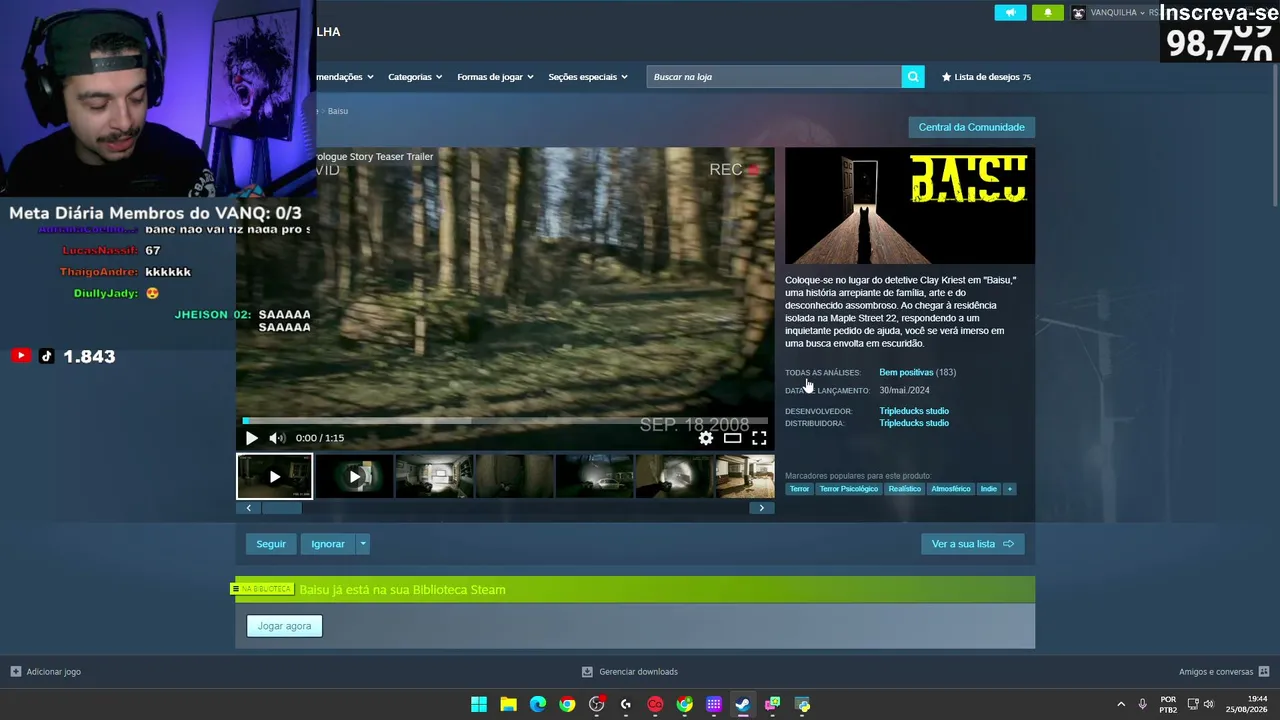Open the developer Tripleducks studio link
This screenshot has width=1280, height=720.
[x=914, y=411]
